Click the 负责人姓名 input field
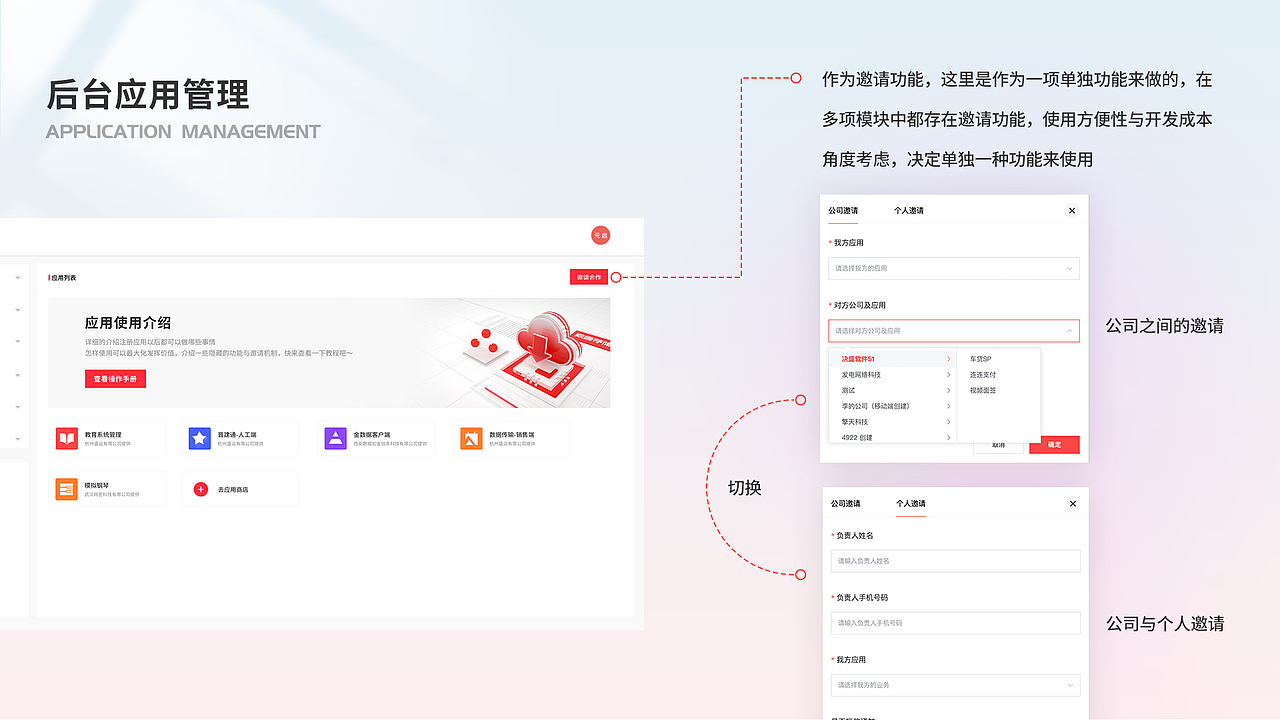1280x720 pixels. [x=955, y=561]
